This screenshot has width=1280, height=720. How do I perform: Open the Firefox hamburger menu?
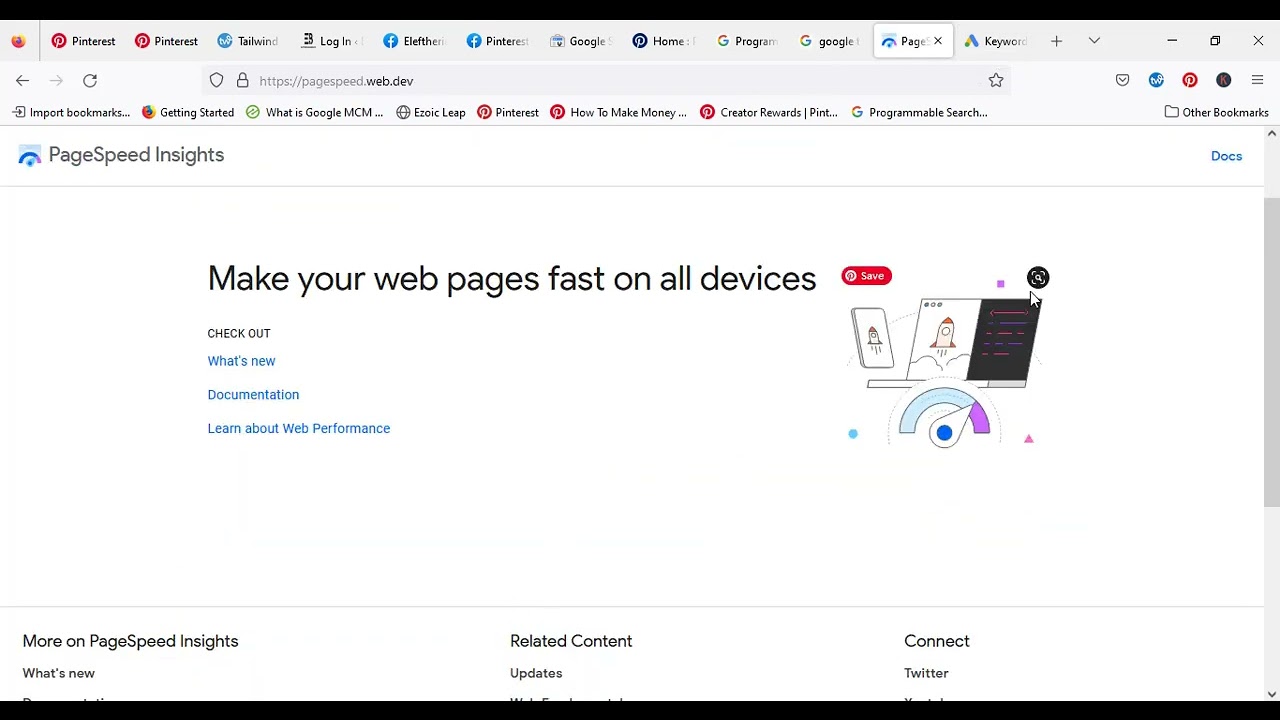pyautogui.click(x=1258, y=80)
